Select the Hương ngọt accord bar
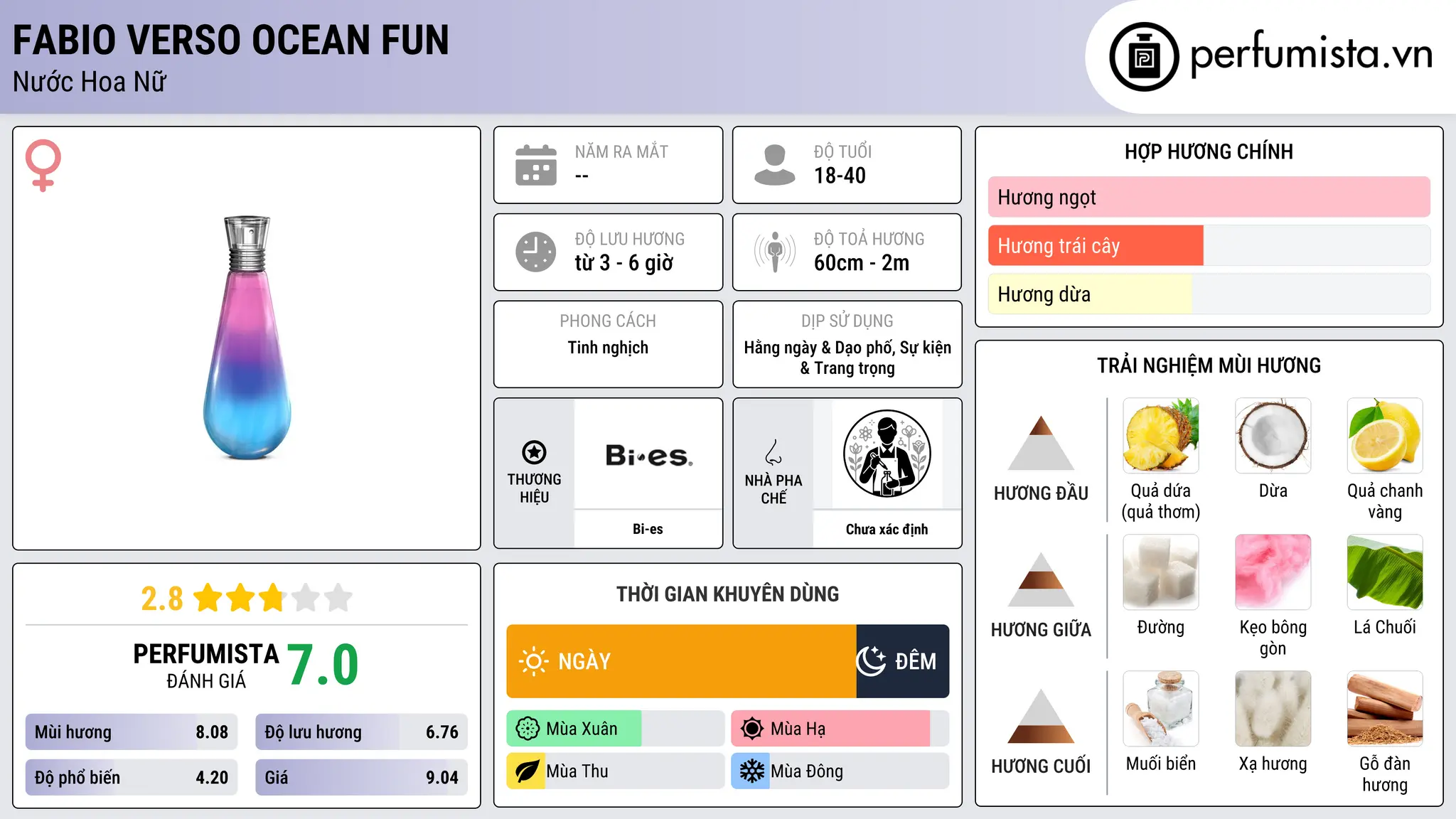This screenshot has width=1456, height=819. 1209,197
